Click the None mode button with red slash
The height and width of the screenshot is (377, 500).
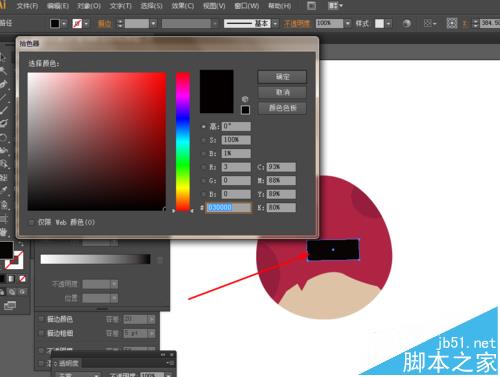[x=22, y=278]
